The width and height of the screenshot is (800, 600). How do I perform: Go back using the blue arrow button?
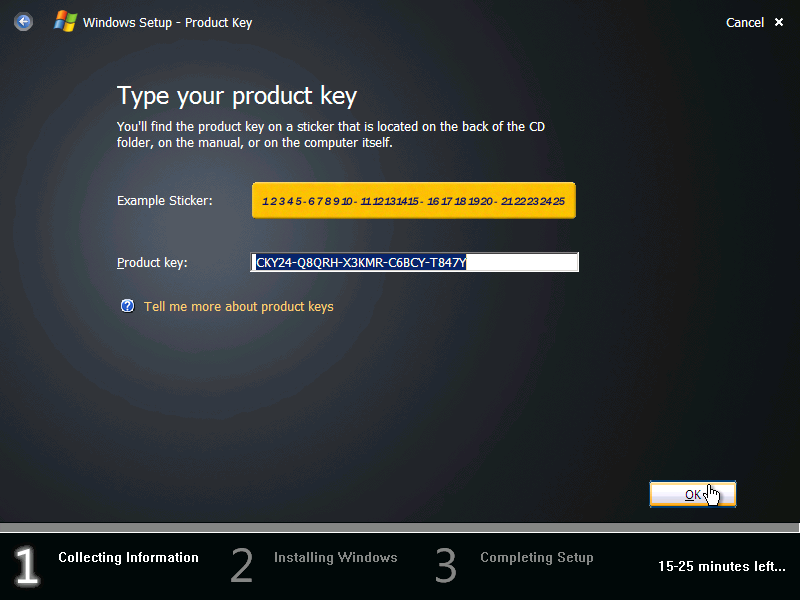tap(23, 22)
